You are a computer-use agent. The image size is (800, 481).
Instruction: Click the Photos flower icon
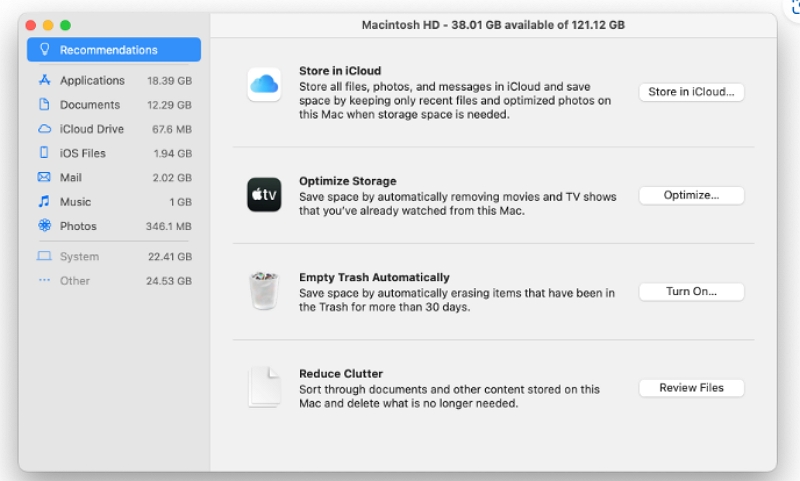pyautogui.click(x=44, y=225)
